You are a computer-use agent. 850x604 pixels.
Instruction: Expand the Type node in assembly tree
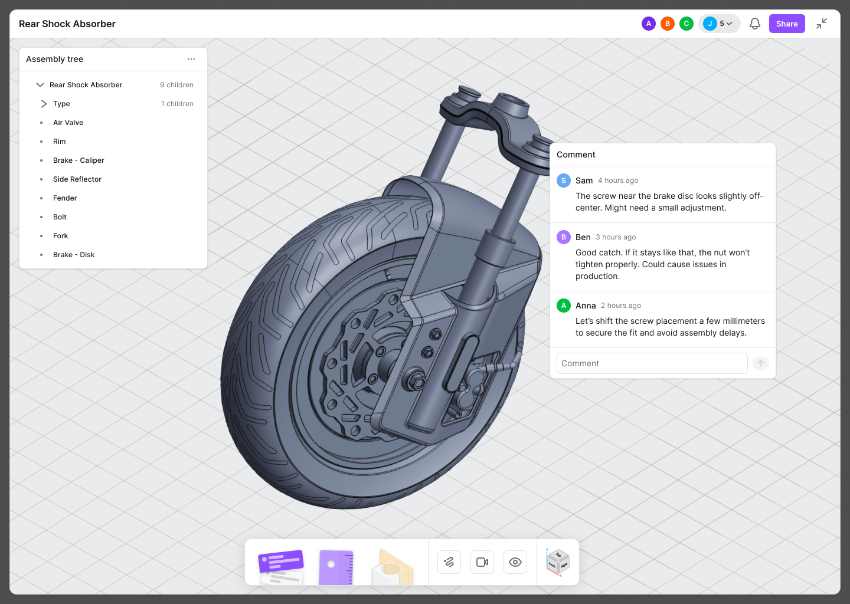pyautogui.click(x=43, y=104)
